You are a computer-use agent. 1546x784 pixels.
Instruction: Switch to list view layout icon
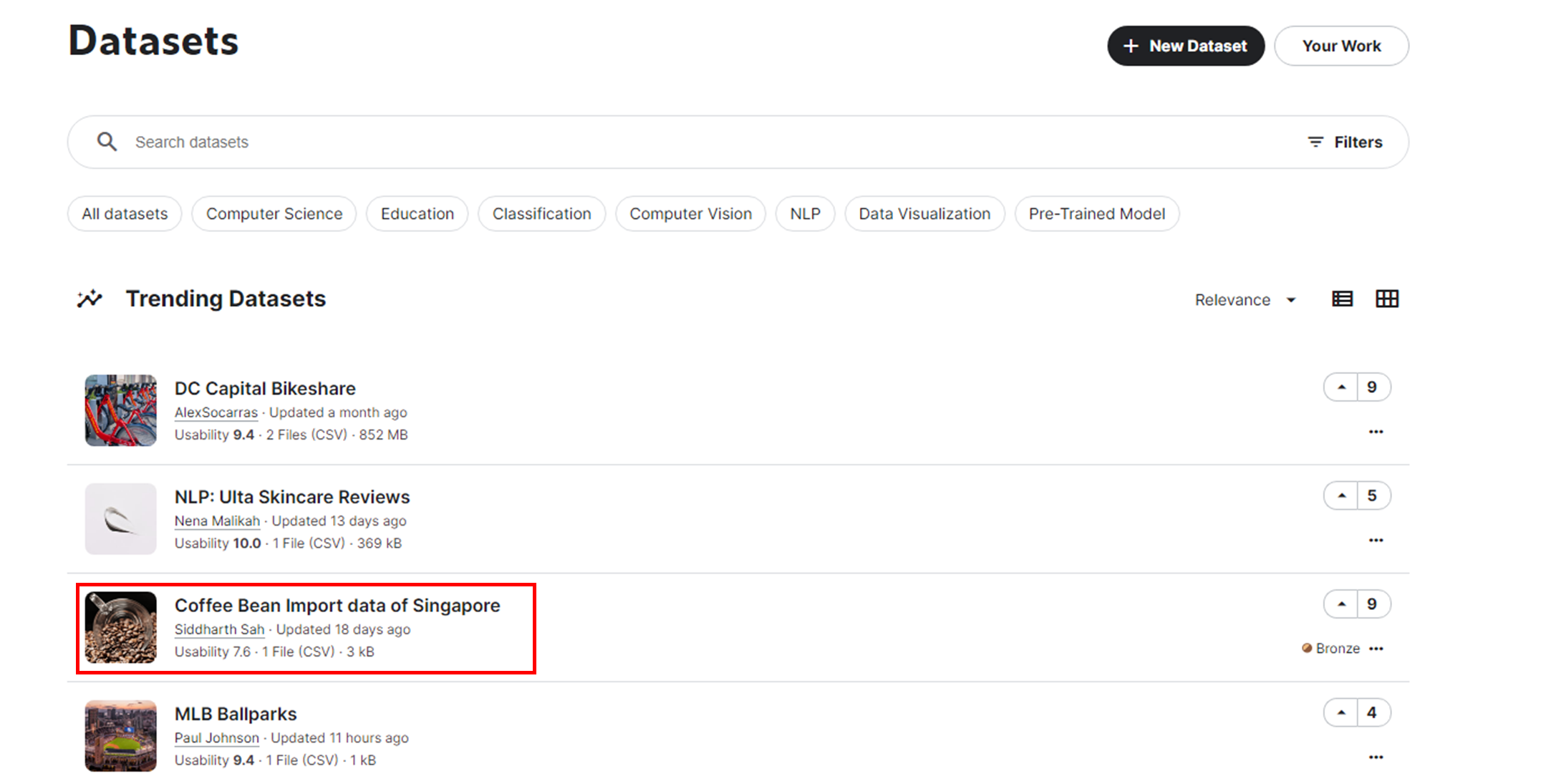click(x=1342, y=299)
